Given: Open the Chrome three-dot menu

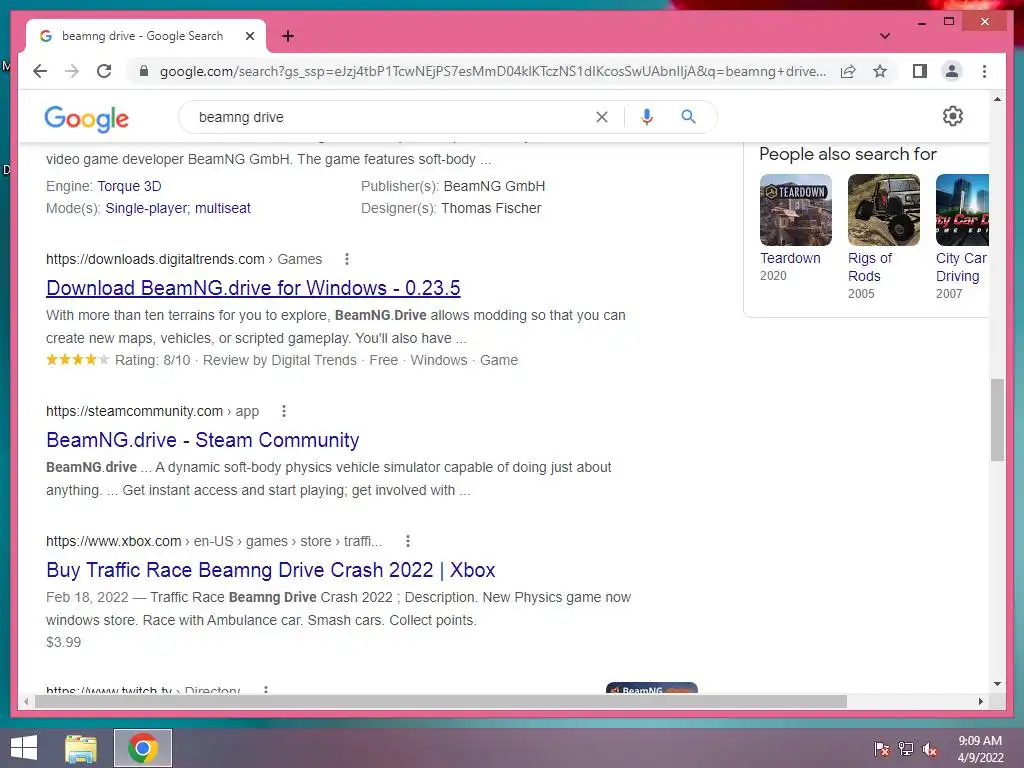Looking at the screenshot, I should 984,71.
